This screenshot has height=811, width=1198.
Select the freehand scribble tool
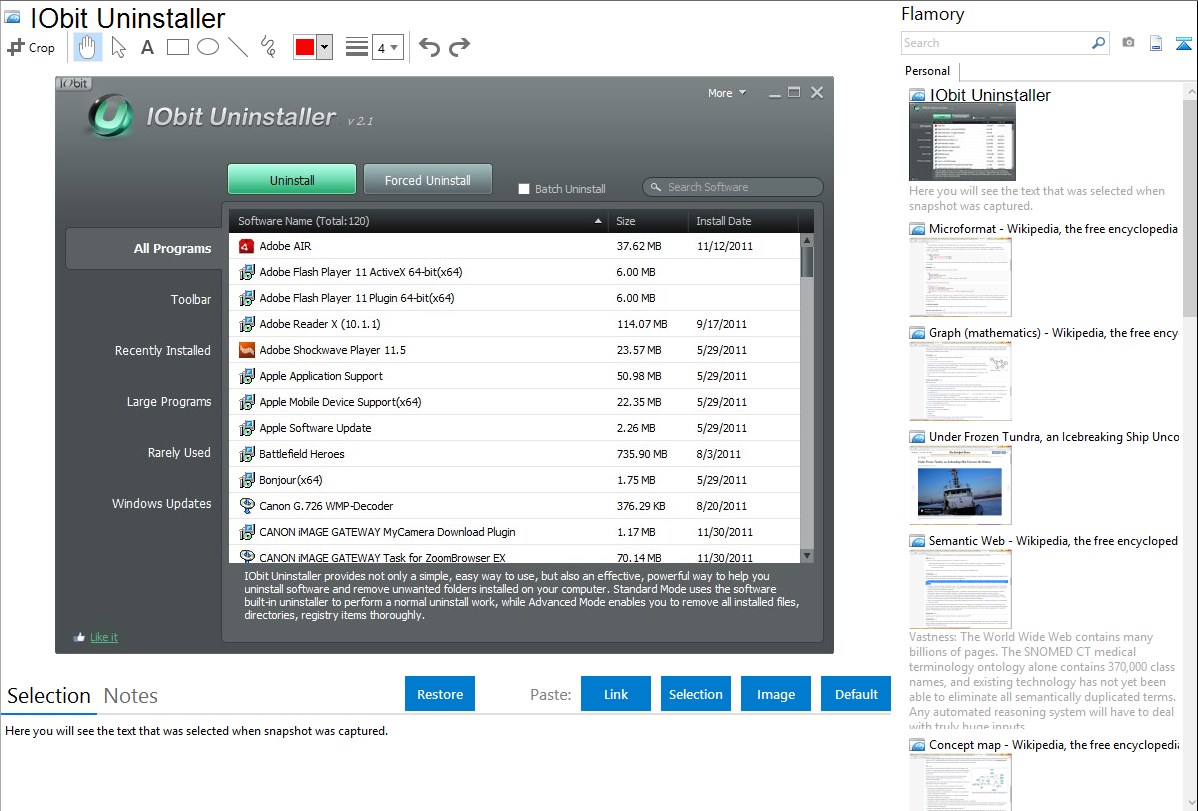(268, 47)
